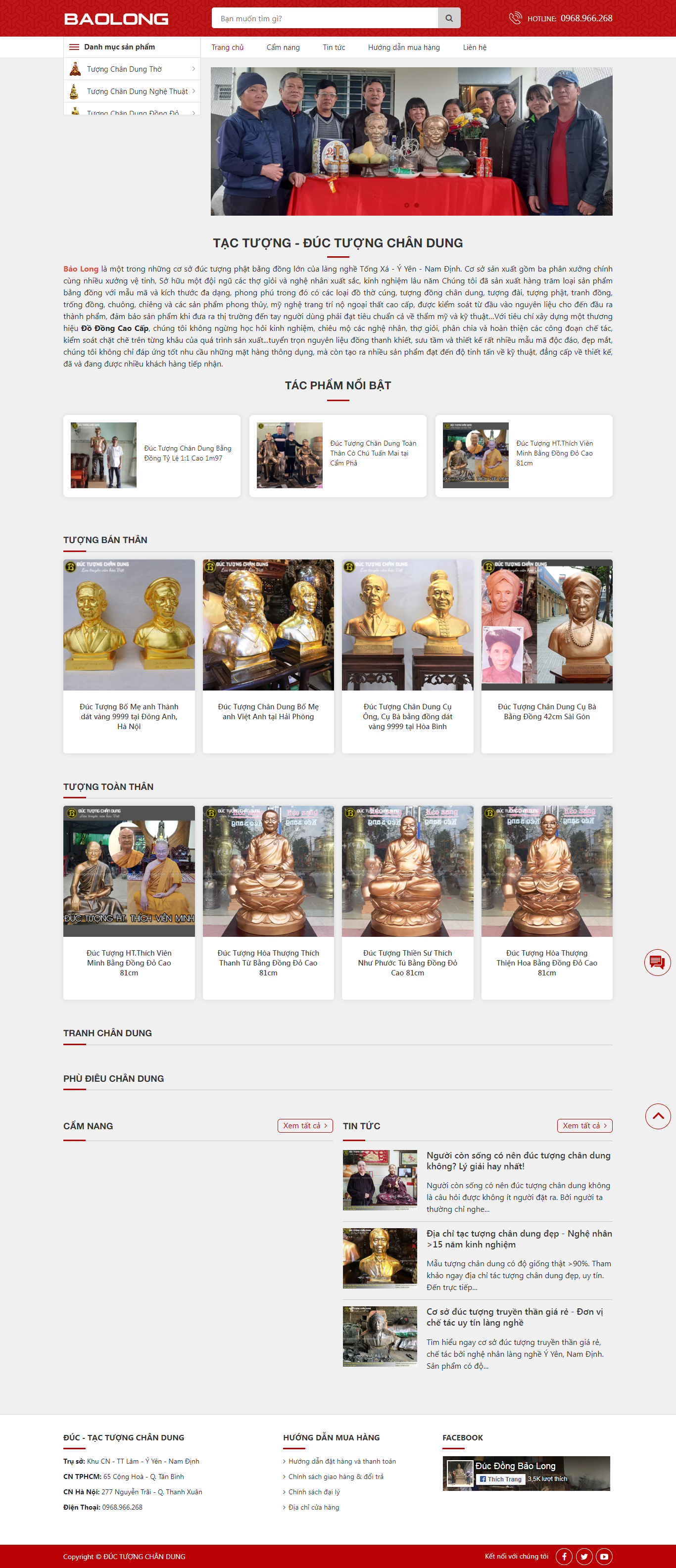Click Xem tất cả beside Tin Tức
The image size is (676, 1568).
(x=584, y=1125)
